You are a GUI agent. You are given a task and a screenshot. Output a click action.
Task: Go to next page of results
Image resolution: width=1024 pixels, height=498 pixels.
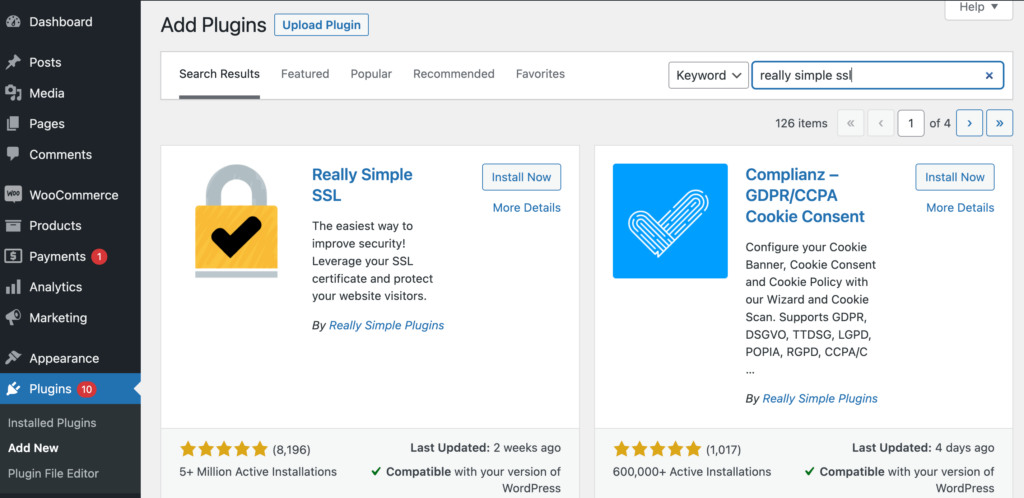click(x=969, y=123)
